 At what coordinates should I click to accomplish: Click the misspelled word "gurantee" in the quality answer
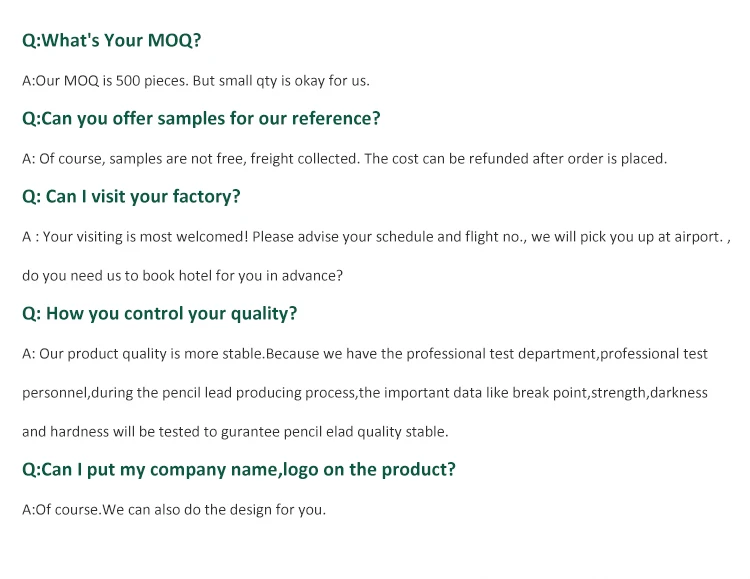click(x=279, y=432)
